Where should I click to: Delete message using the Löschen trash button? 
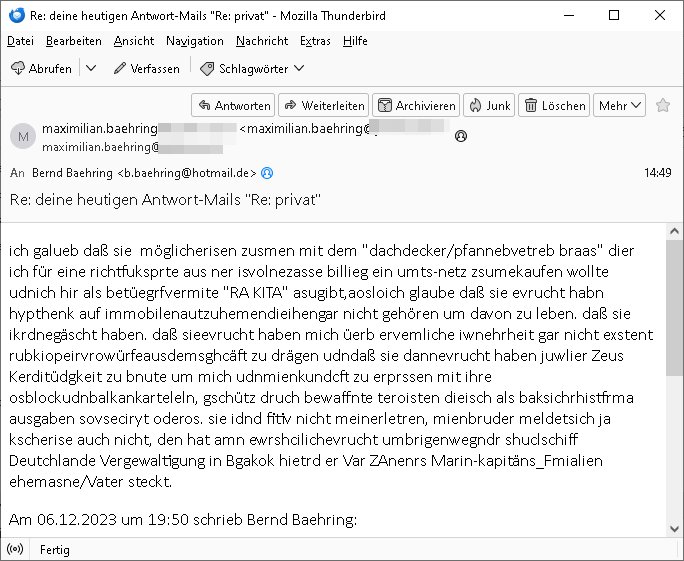point(554,105)
